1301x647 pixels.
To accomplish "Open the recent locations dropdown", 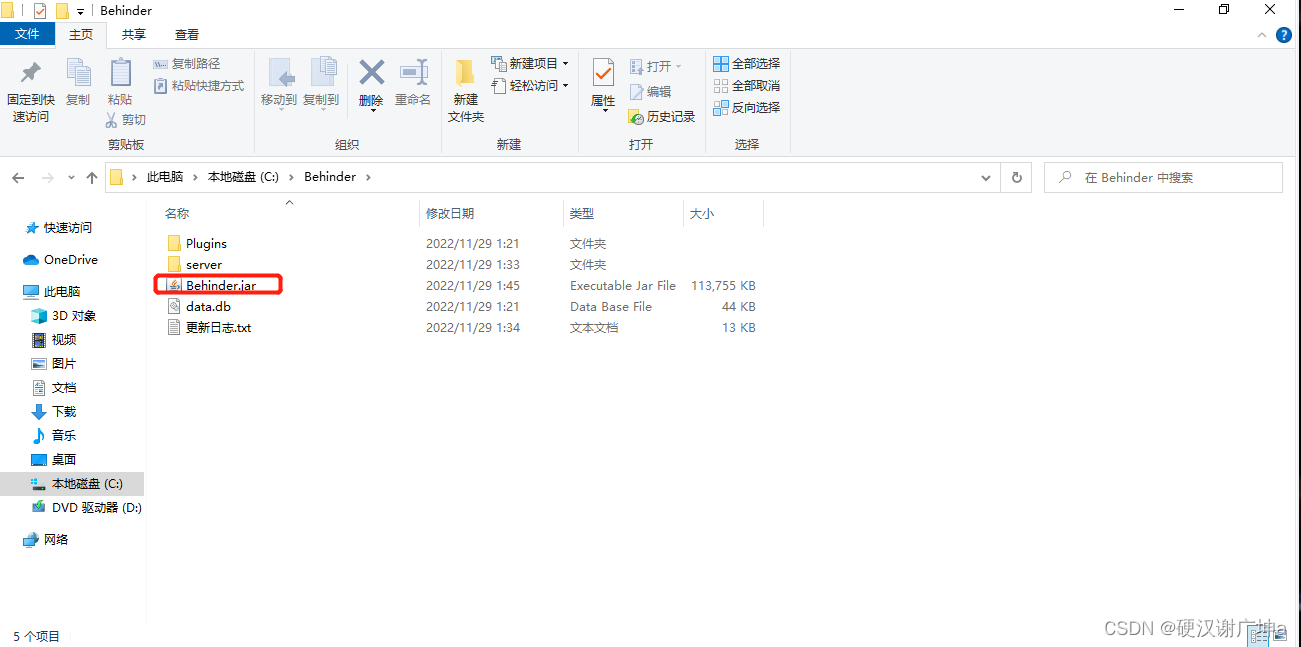I will (71, 177).
